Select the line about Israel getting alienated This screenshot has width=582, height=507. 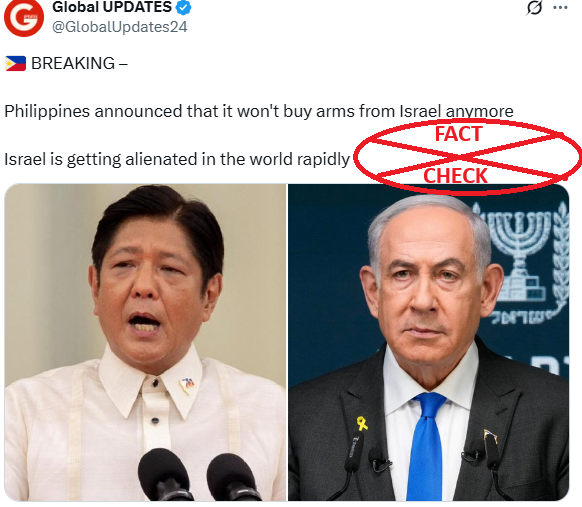pyautogui.click(x=177, y=160)
